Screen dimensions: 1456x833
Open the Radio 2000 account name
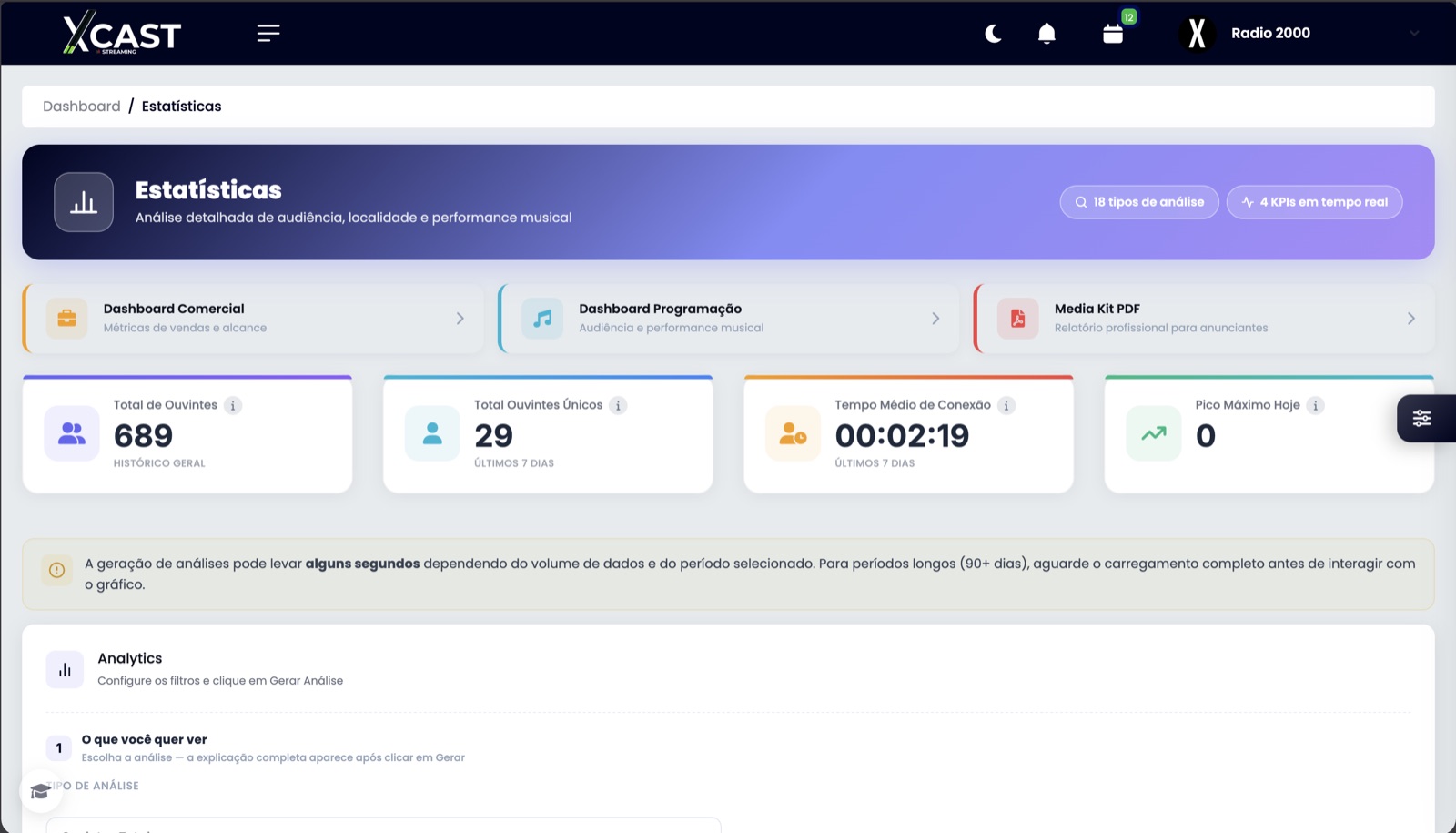(x=1270, y=33)
